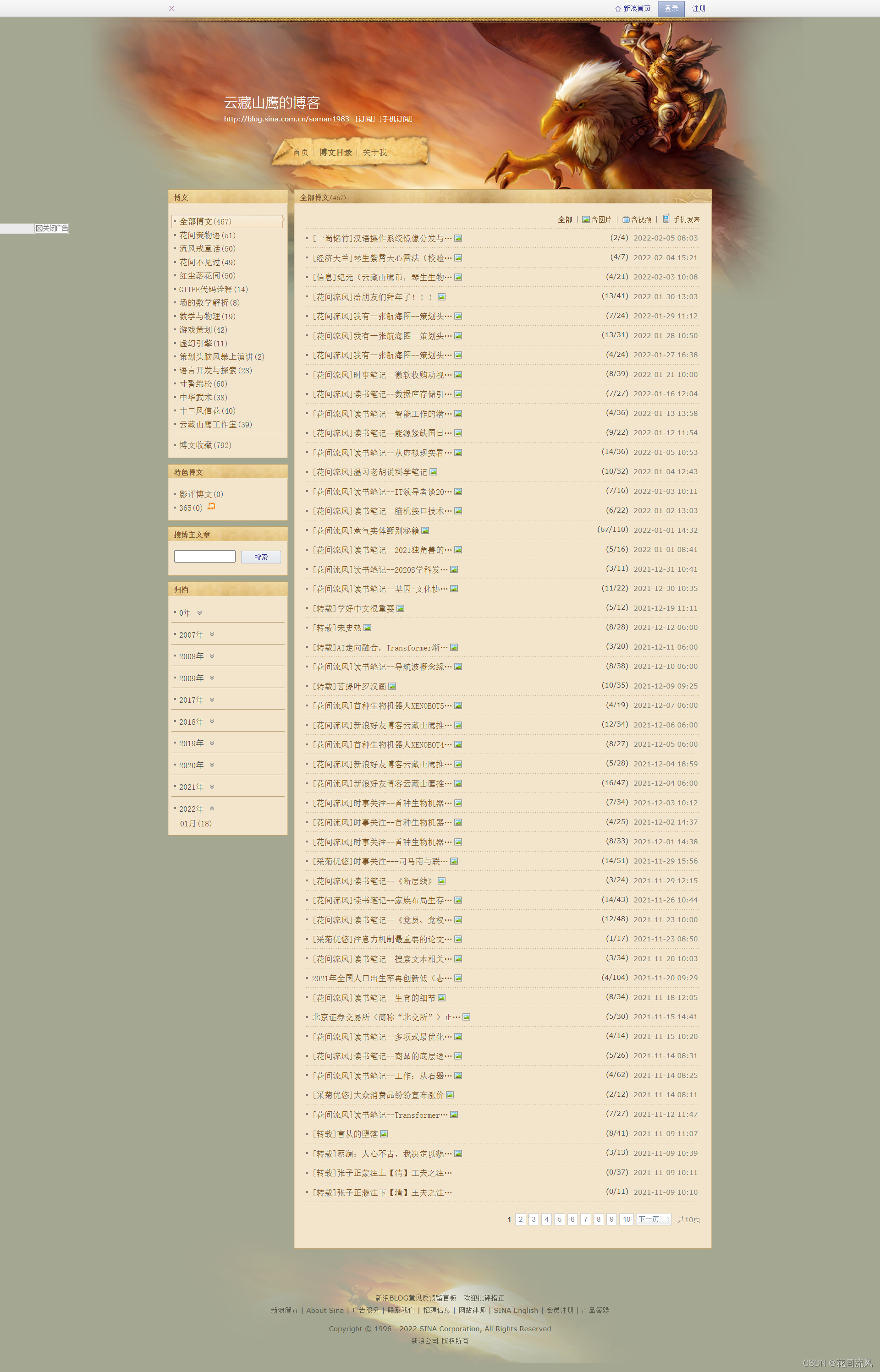Open the 博文目录 tab
The image size is (880, 1372).
click(x=335, y=153)
